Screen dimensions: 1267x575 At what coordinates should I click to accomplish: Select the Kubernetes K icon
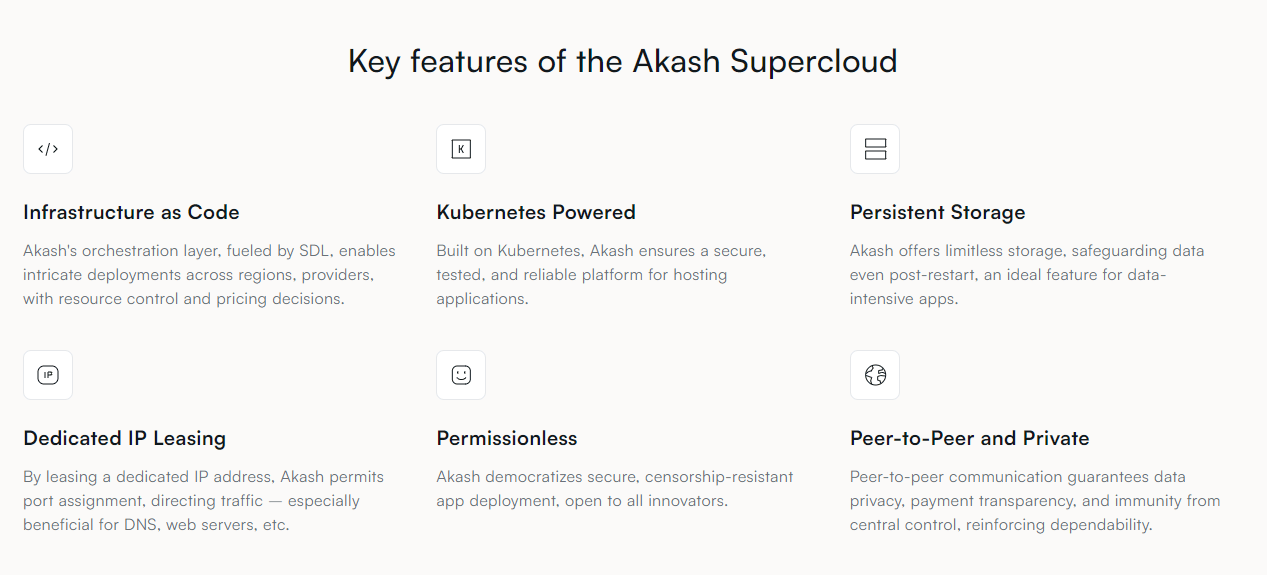click(x=461, y=149)
